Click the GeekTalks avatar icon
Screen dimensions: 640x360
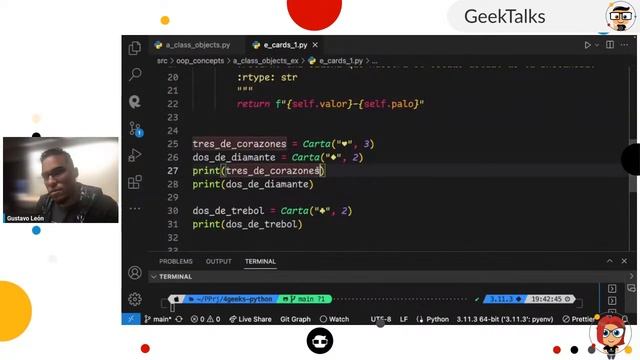[621, 16]
